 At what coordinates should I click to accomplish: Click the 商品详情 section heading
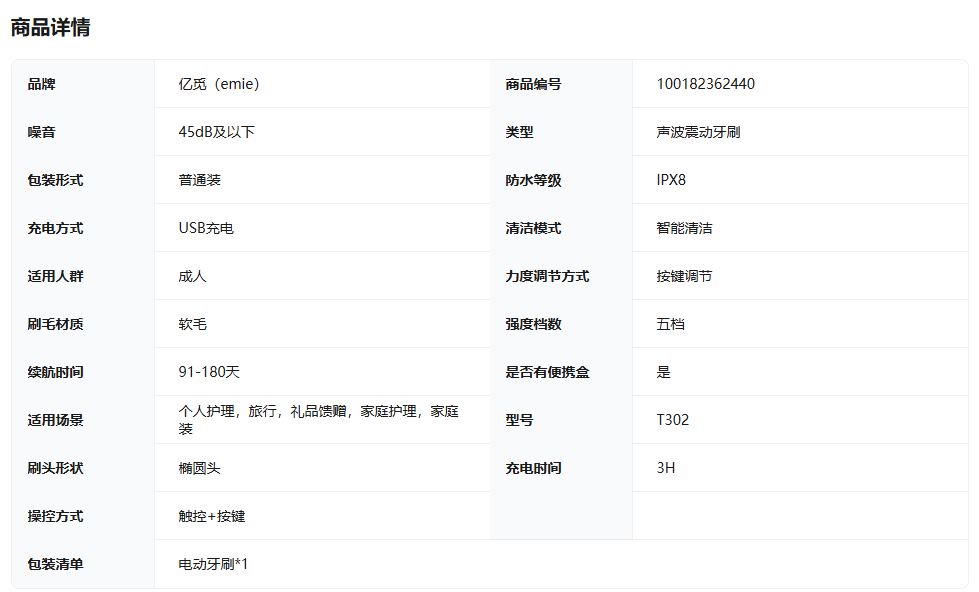pyautogui.click(x=50, y=28)
